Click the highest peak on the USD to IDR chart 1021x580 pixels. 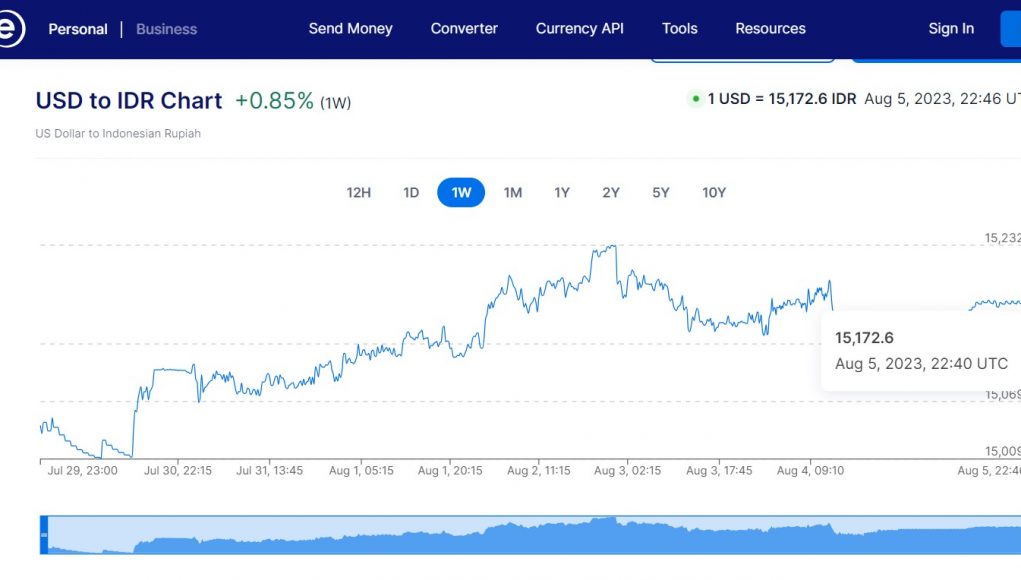click(x=613, y=246)
